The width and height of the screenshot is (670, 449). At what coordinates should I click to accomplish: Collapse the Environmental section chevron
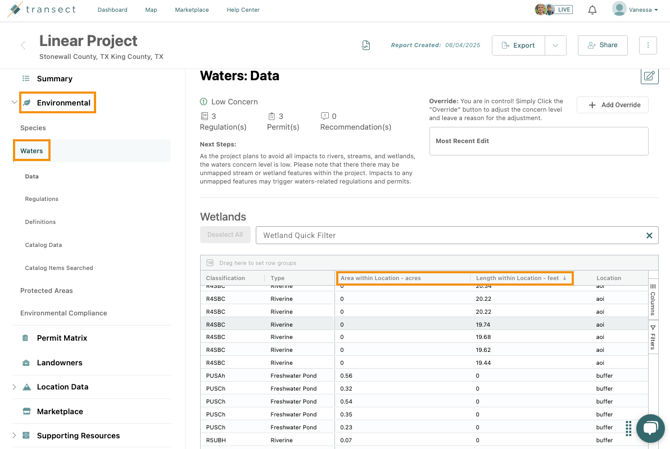tap(14, 103)
